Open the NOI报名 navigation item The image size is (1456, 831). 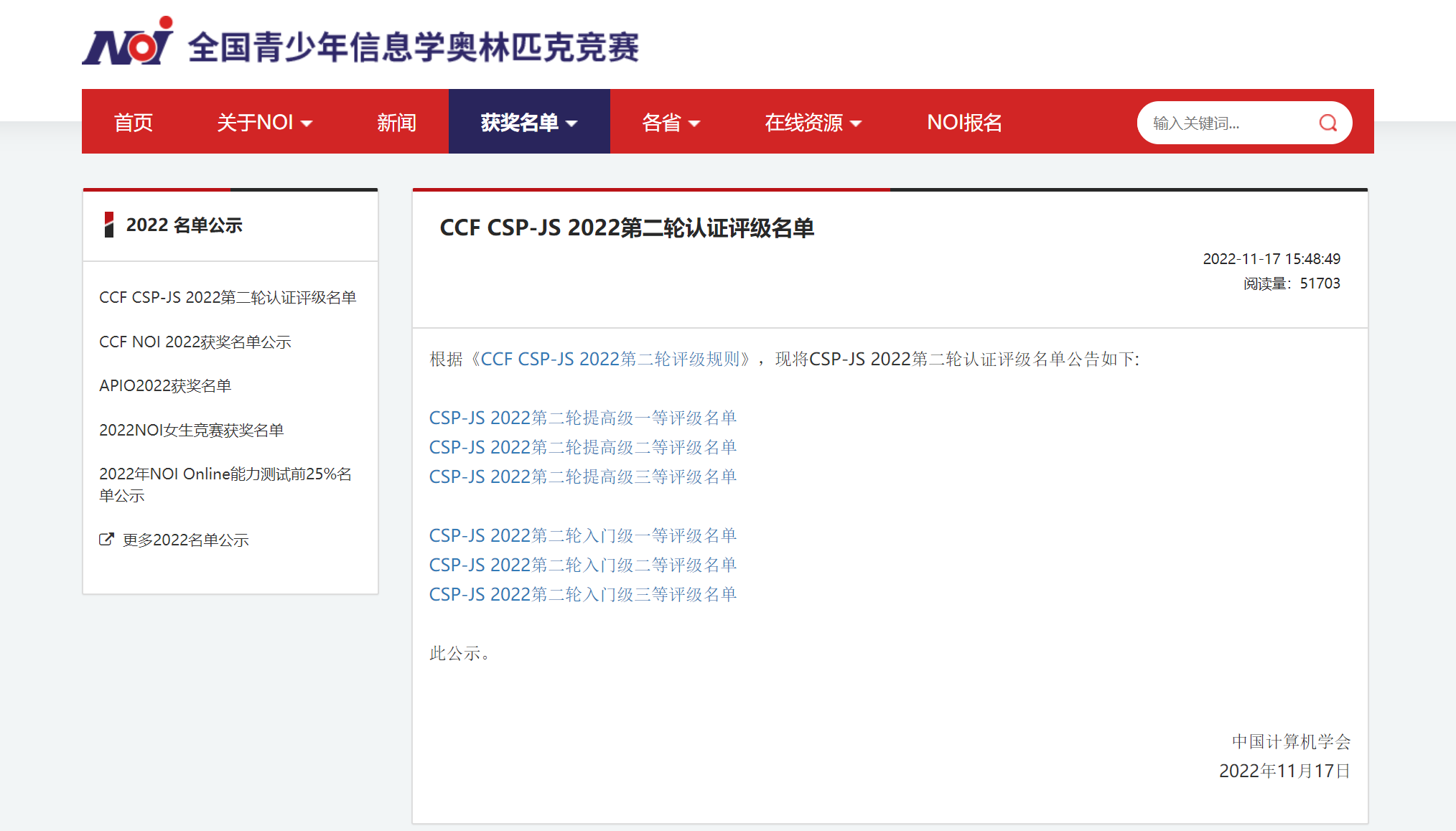pos(964,122)
